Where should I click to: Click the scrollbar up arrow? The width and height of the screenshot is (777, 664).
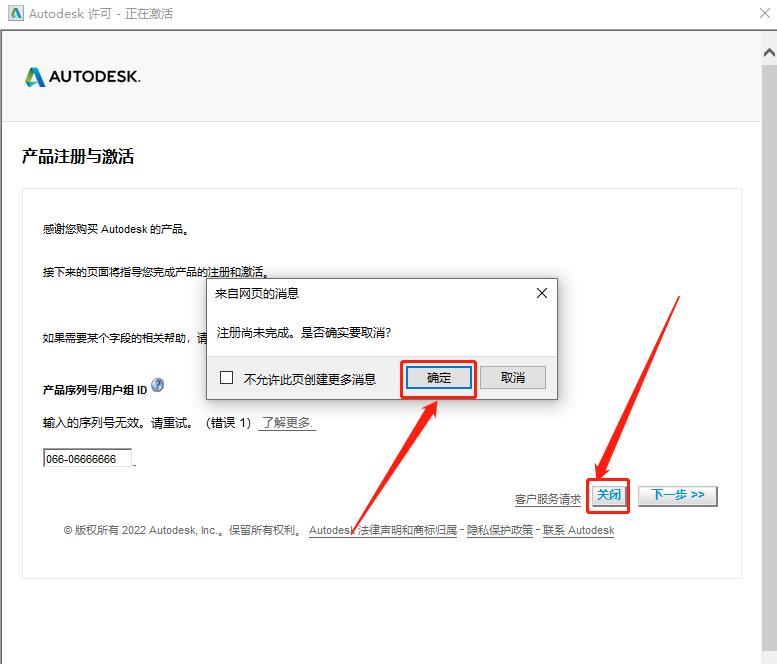(769, 52)
